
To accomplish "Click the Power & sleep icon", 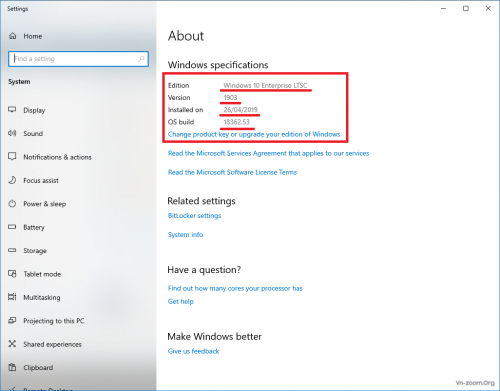I will pos(12,203).
